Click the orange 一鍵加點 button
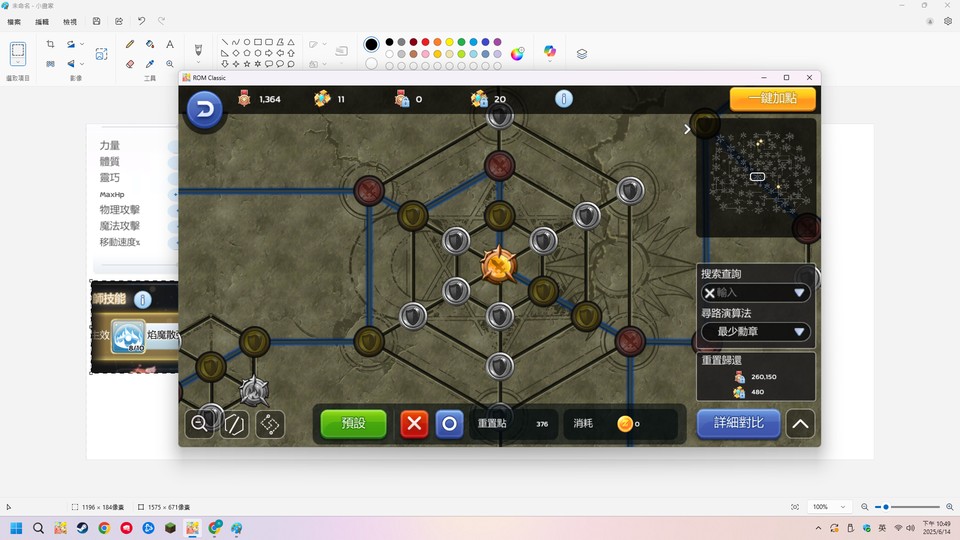This screenshot has height=540, width=960. [x=773, y=99]
